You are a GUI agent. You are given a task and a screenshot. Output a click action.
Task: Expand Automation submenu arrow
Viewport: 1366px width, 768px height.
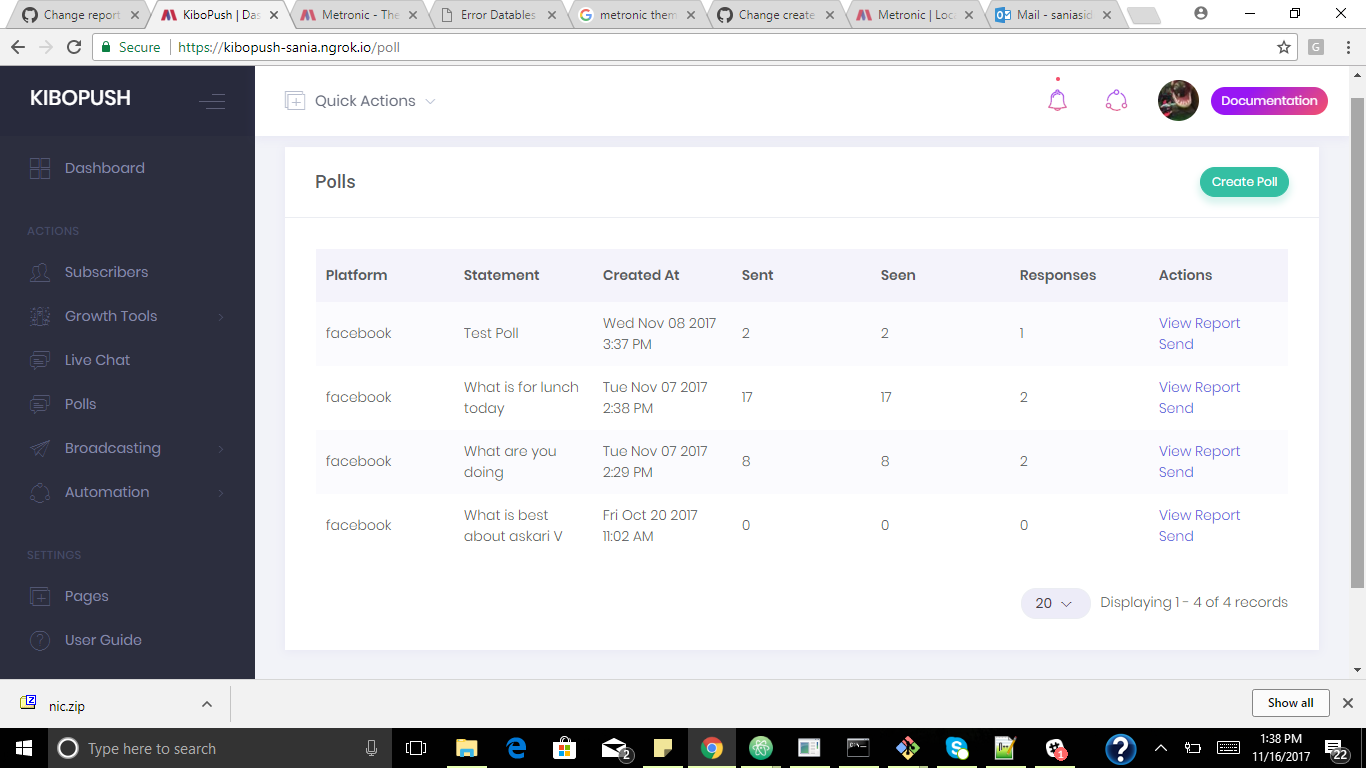tap(221, 493)
